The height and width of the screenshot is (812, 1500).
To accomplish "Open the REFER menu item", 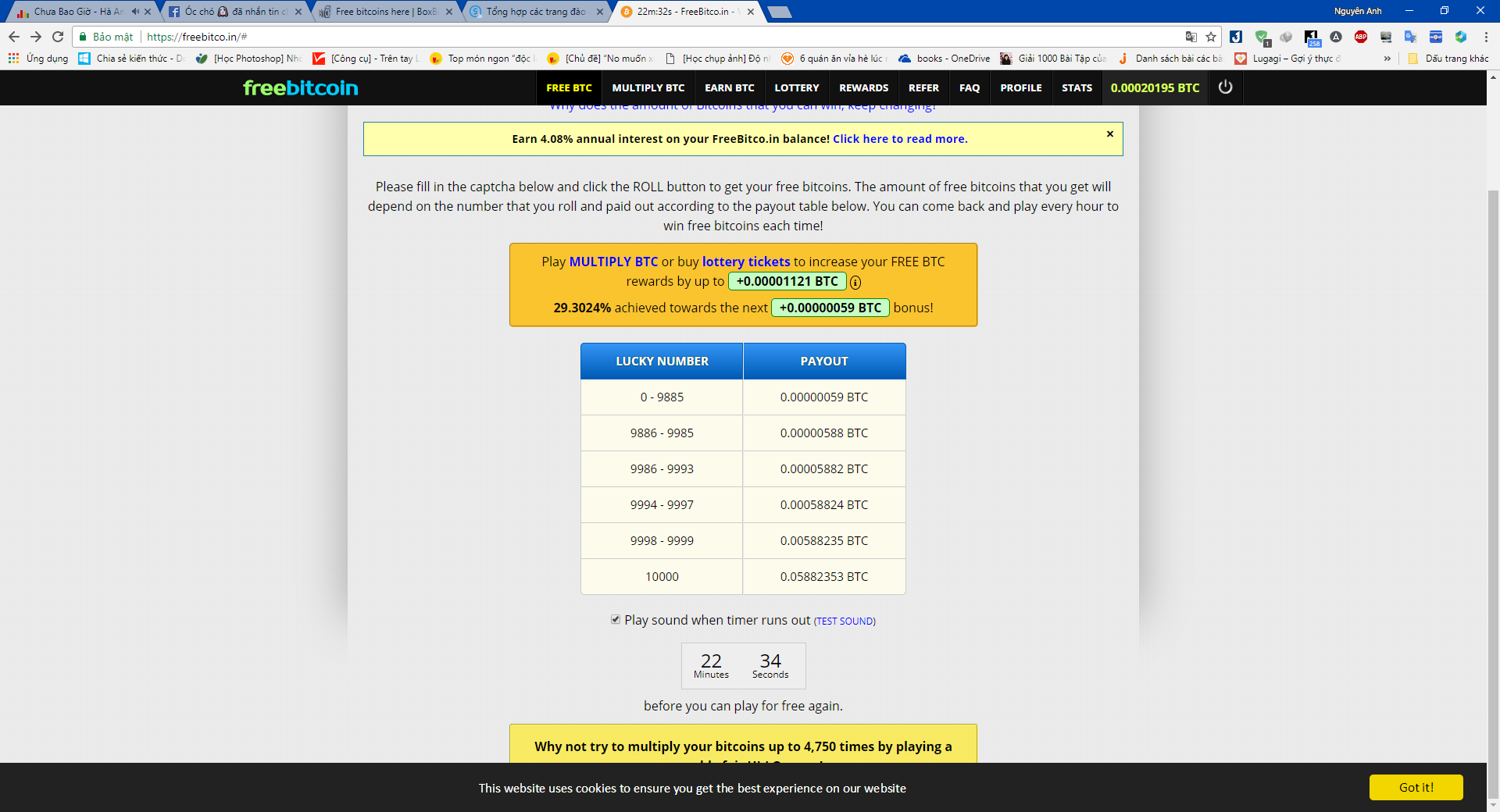I will 923,87.
